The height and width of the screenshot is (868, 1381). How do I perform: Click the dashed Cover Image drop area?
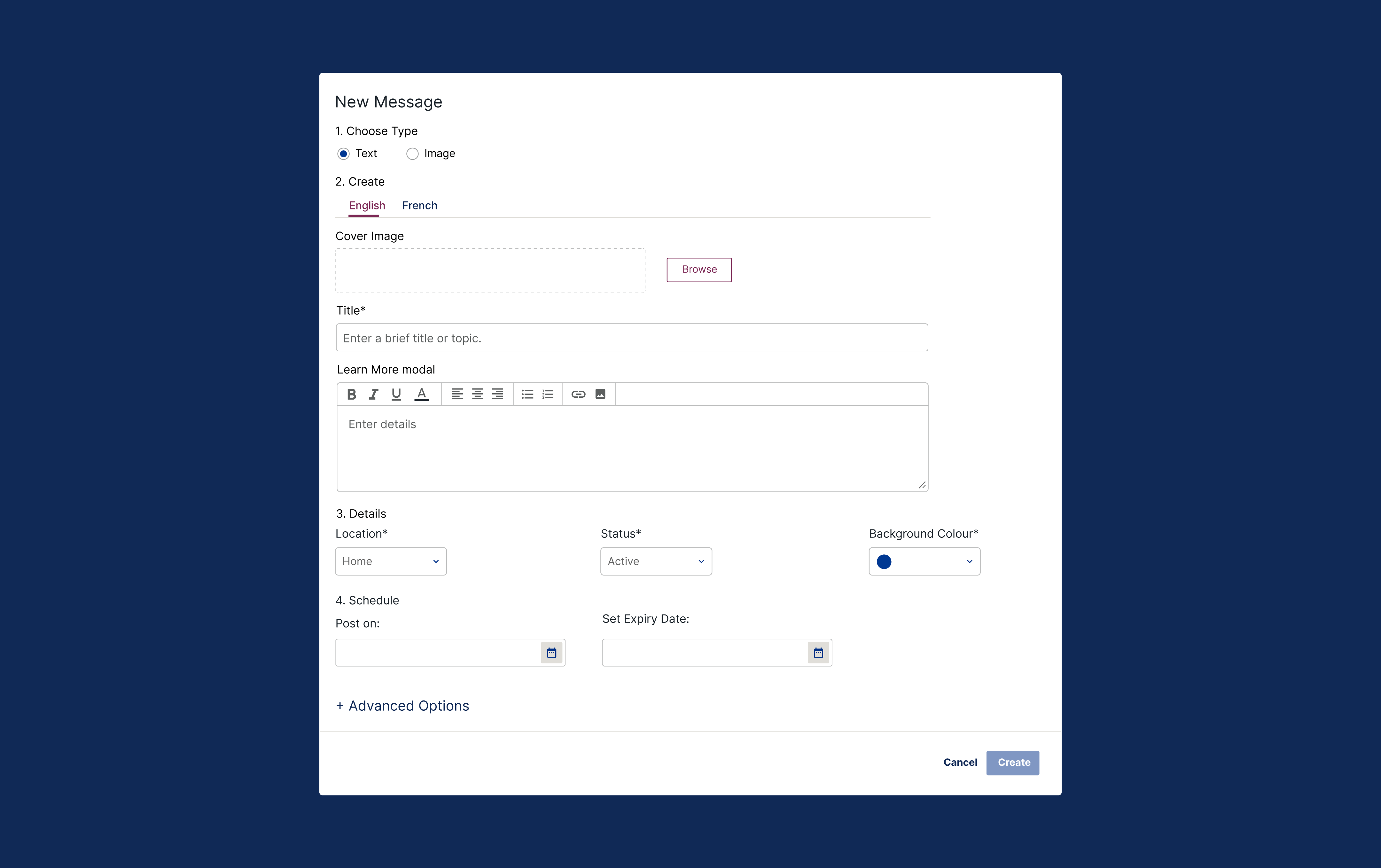coord(490,271)
